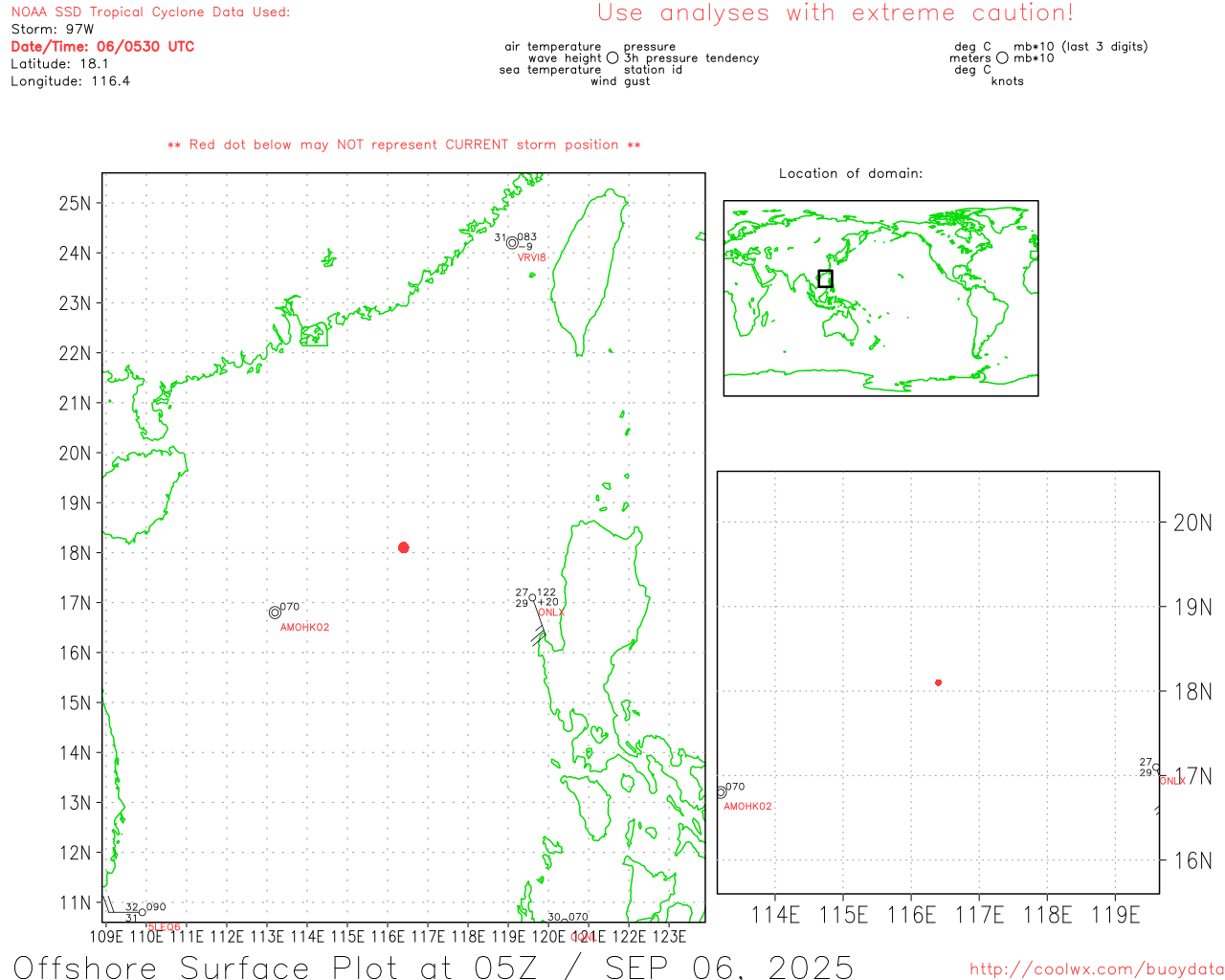The height and width of the screenshot is (980, 1225).
Task: Click 'meters' in the units legend
Action: click(x=970, y=58)
